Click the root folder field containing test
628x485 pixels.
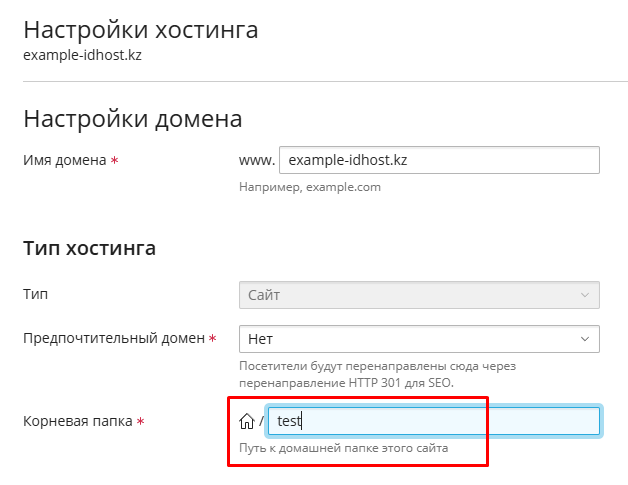434,421
